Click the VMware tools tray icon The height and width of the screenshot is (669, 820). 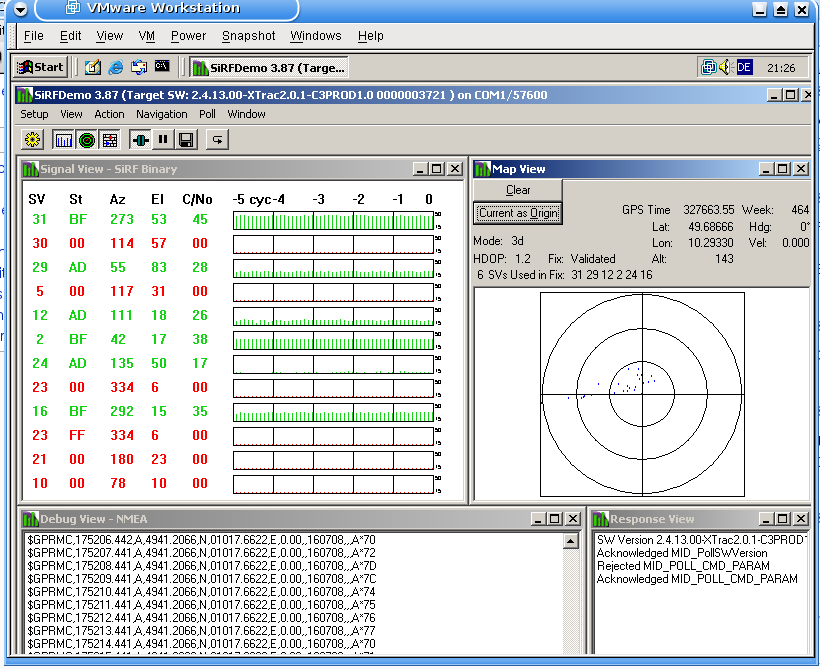tap(709, 67)
